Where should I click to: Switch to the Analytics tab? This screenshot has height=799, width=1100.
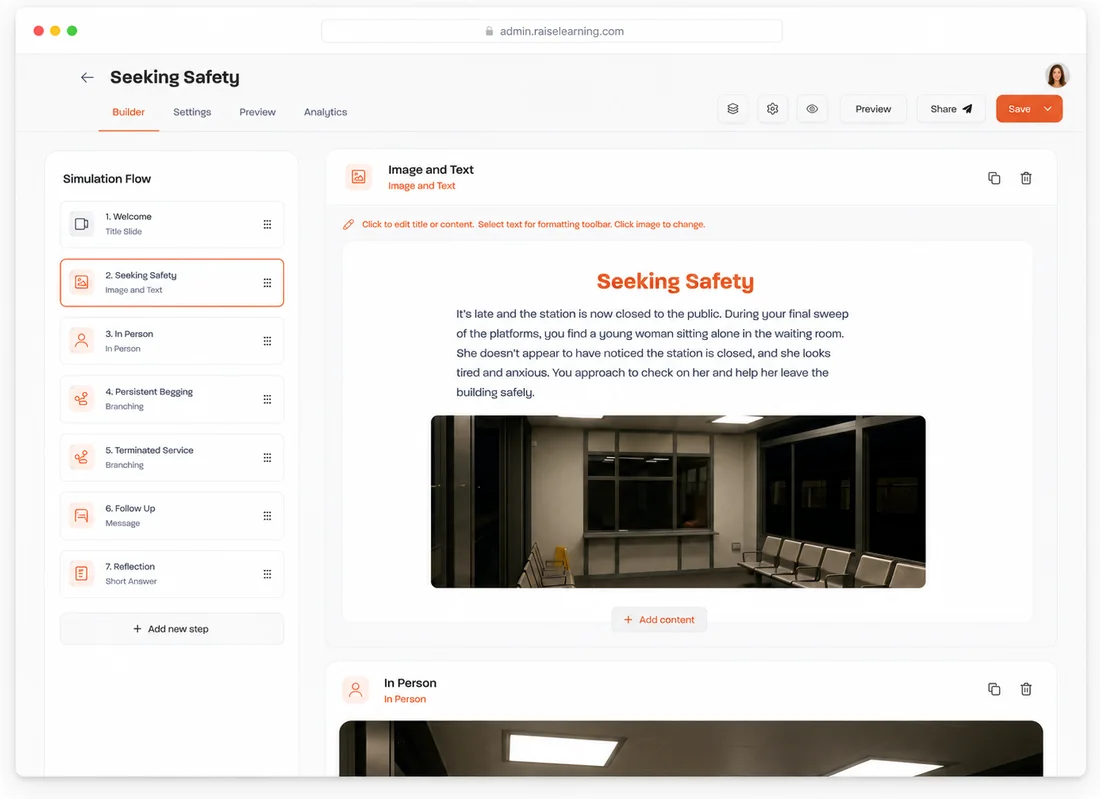(x=326, y=112)
